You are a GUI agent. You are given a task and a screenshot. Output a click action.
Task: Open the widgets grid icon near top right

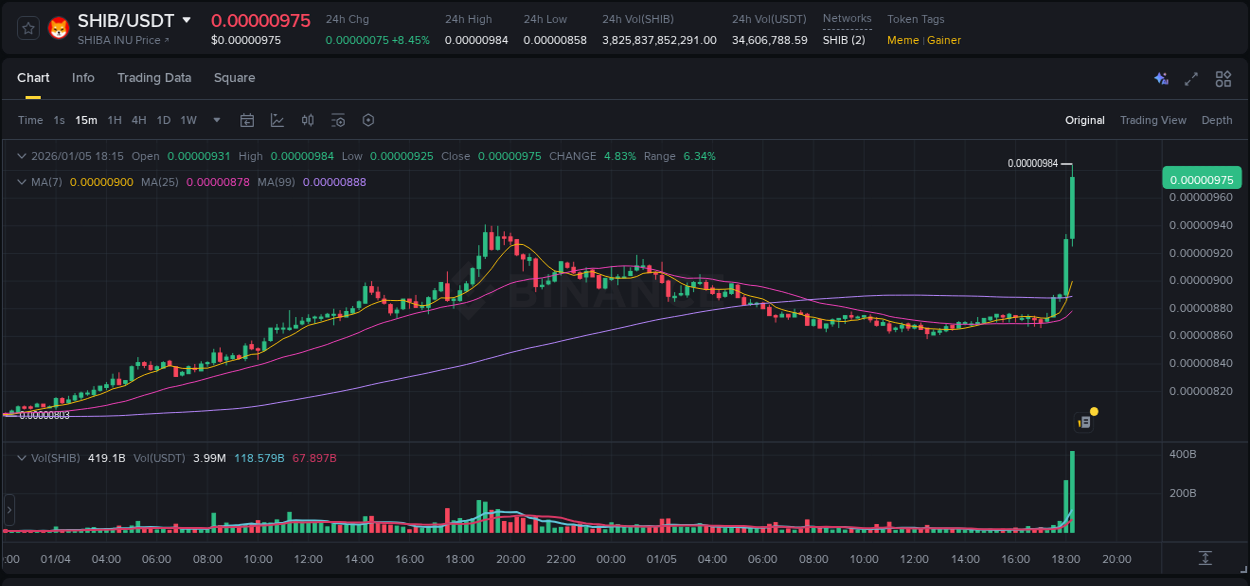(1223, 78)
